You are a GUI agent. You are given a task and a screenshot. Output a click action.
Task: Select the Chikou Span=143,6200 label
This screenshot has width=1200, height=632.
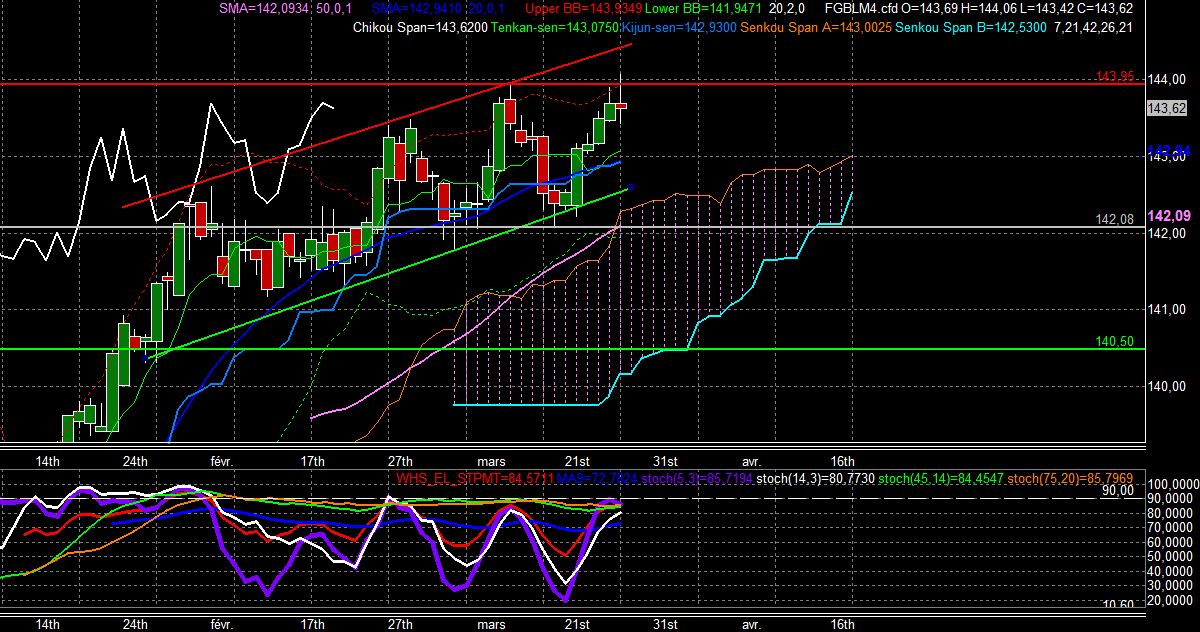420,27
